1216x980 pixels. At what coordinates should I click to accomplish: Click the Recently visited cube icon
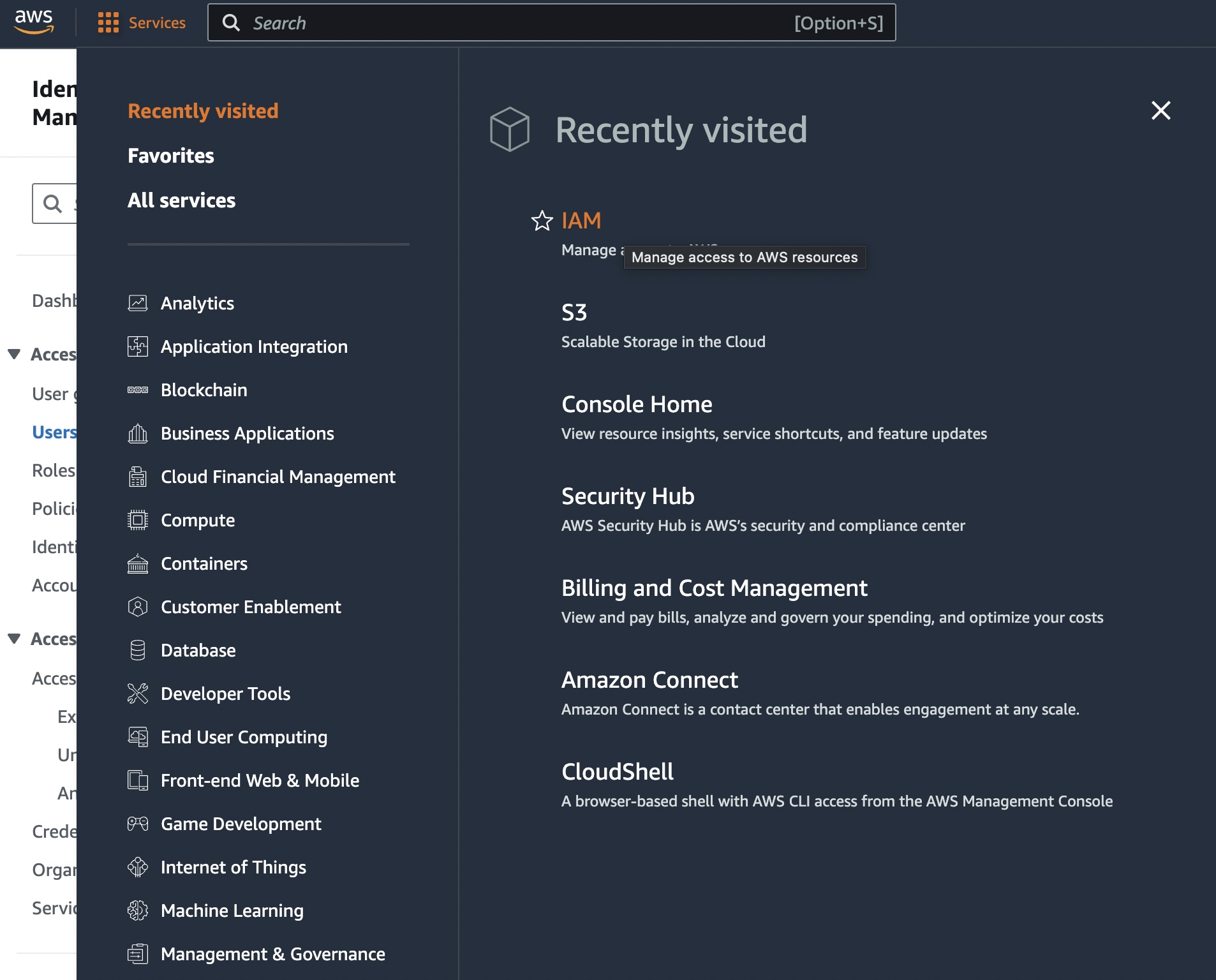(509, 130)
